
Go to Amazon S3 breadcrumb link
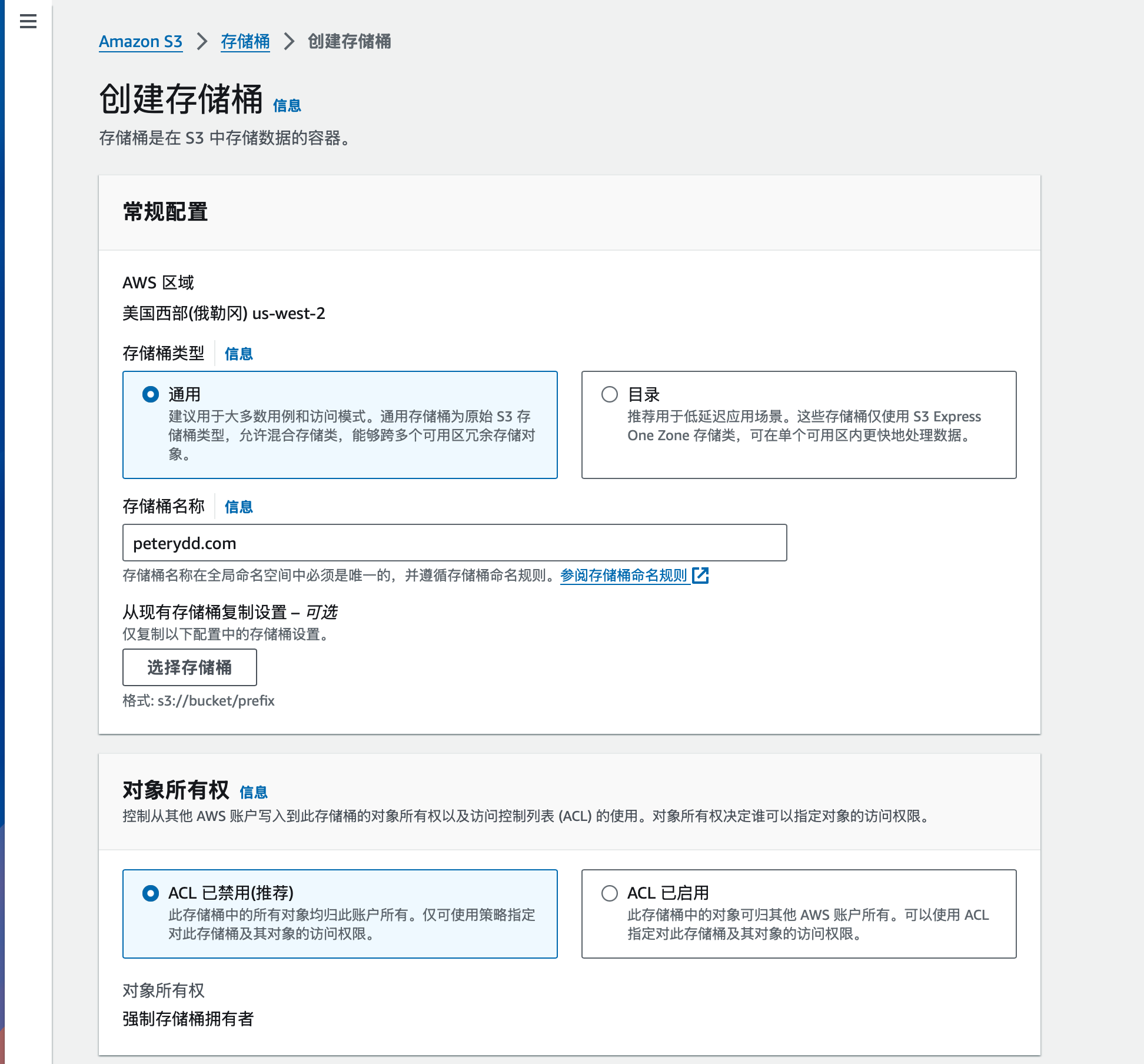tap(141, 41)
